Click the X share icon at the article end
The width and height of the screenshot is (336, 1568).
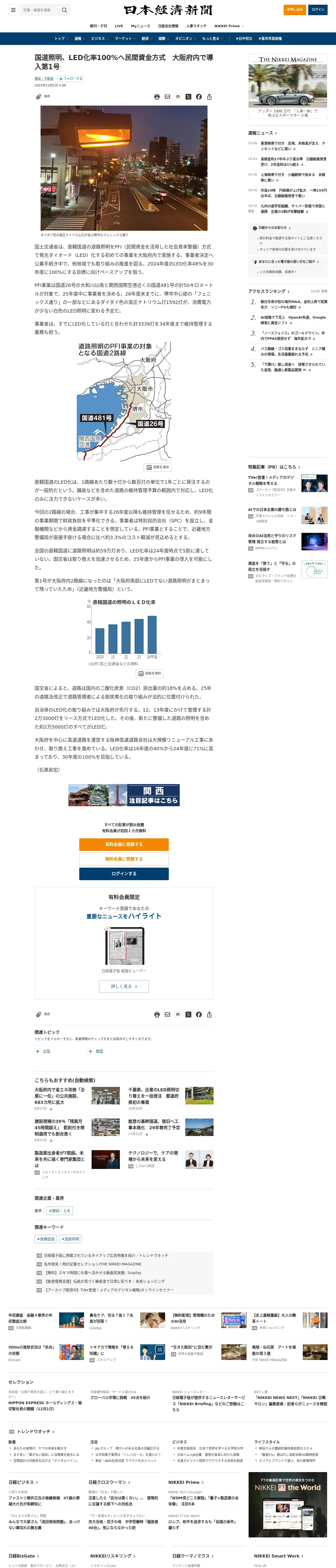point(188,1015)
